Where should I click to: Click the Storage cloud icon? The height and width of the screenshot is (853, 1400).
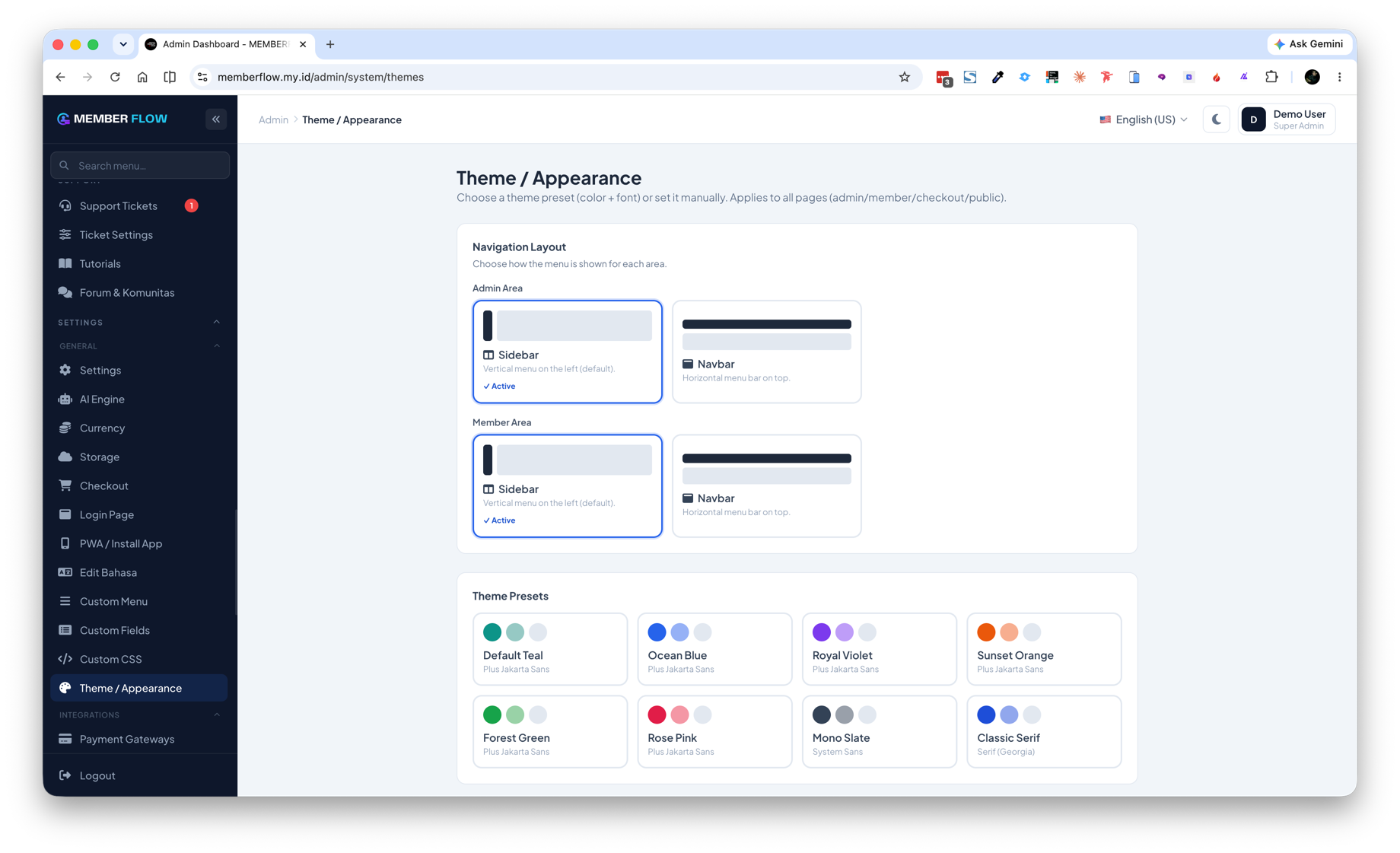click(x=65, y=457)
